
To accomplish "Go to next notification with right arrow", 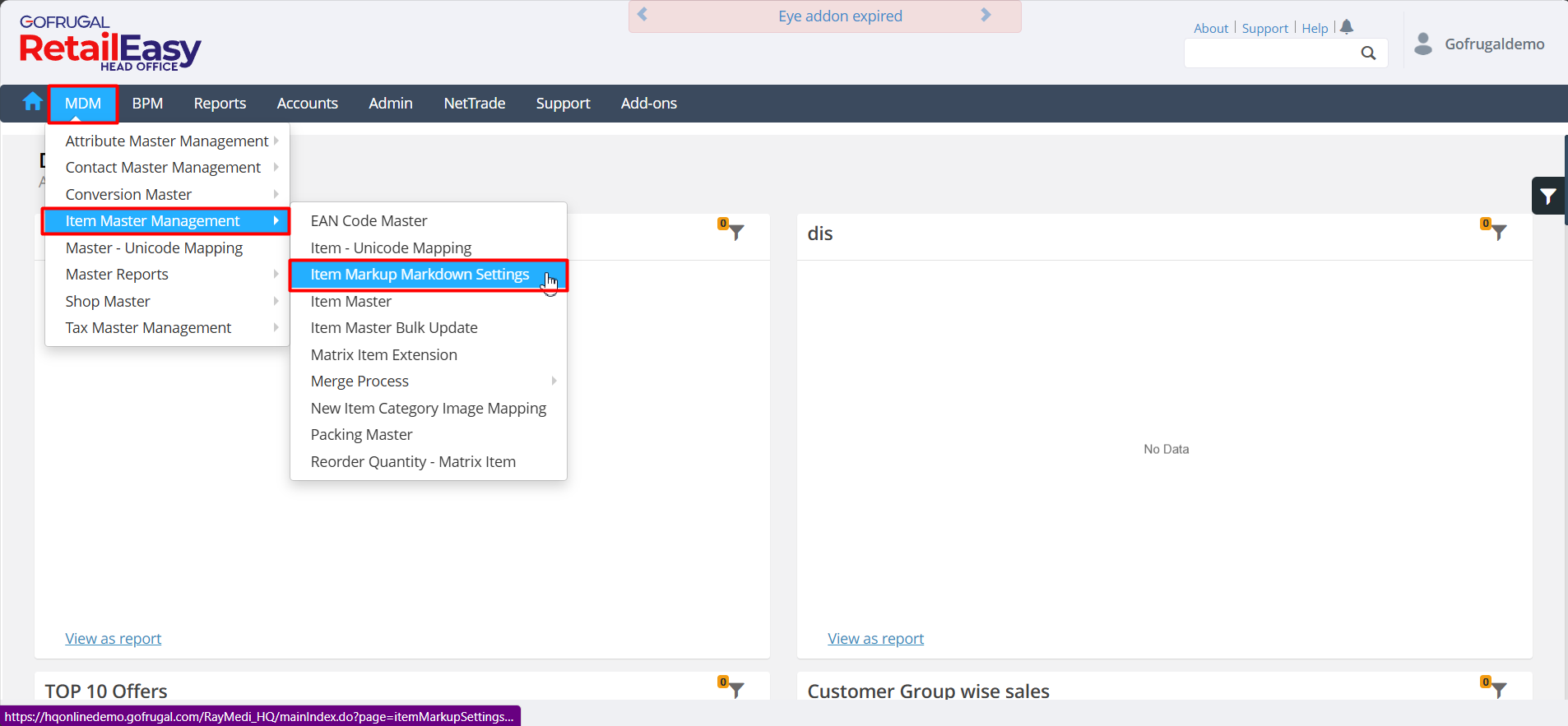I will coord(986,15).
